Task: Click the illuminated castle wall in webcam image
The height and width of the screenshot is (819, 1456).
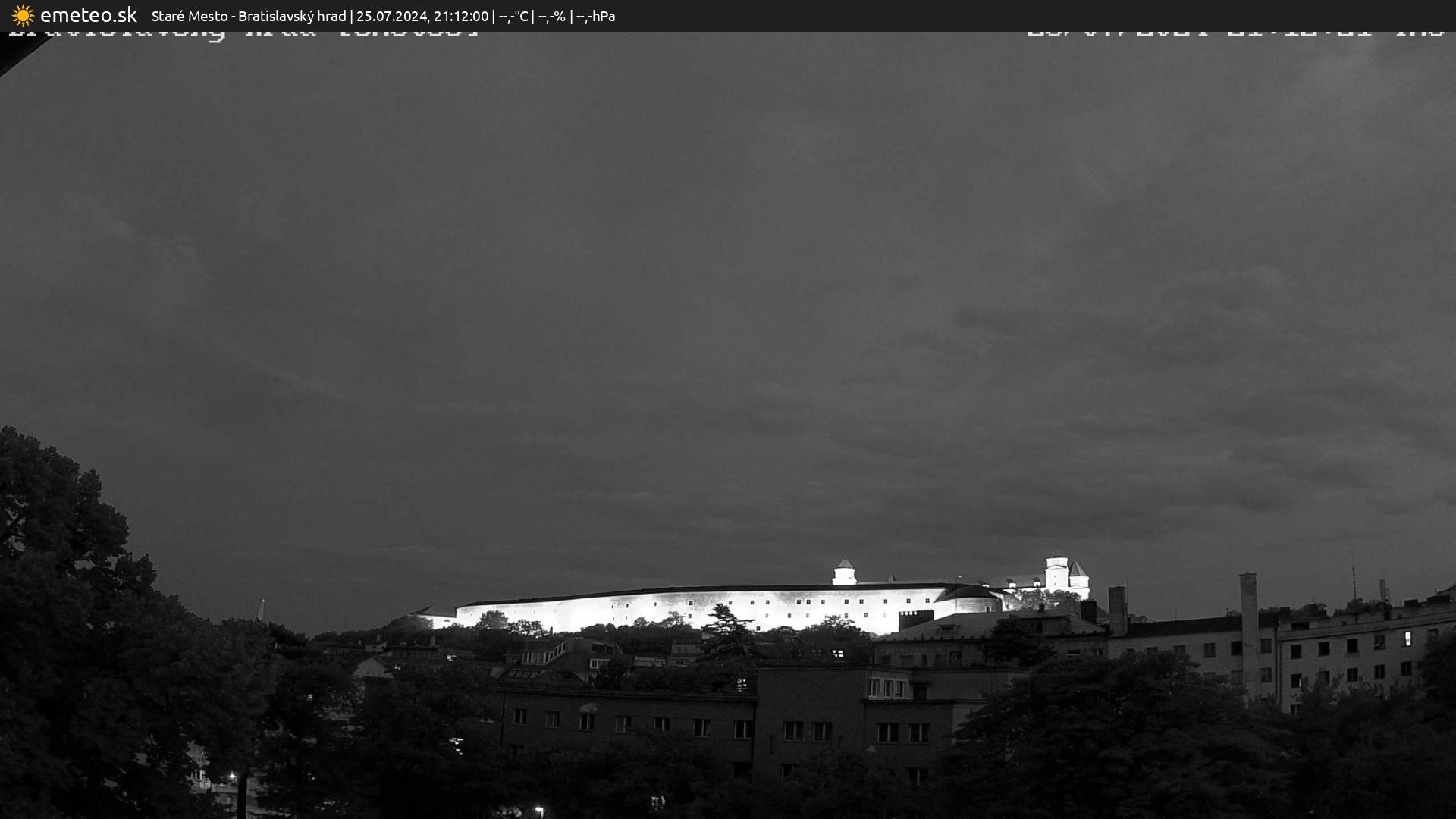Action: click(682, 609)
